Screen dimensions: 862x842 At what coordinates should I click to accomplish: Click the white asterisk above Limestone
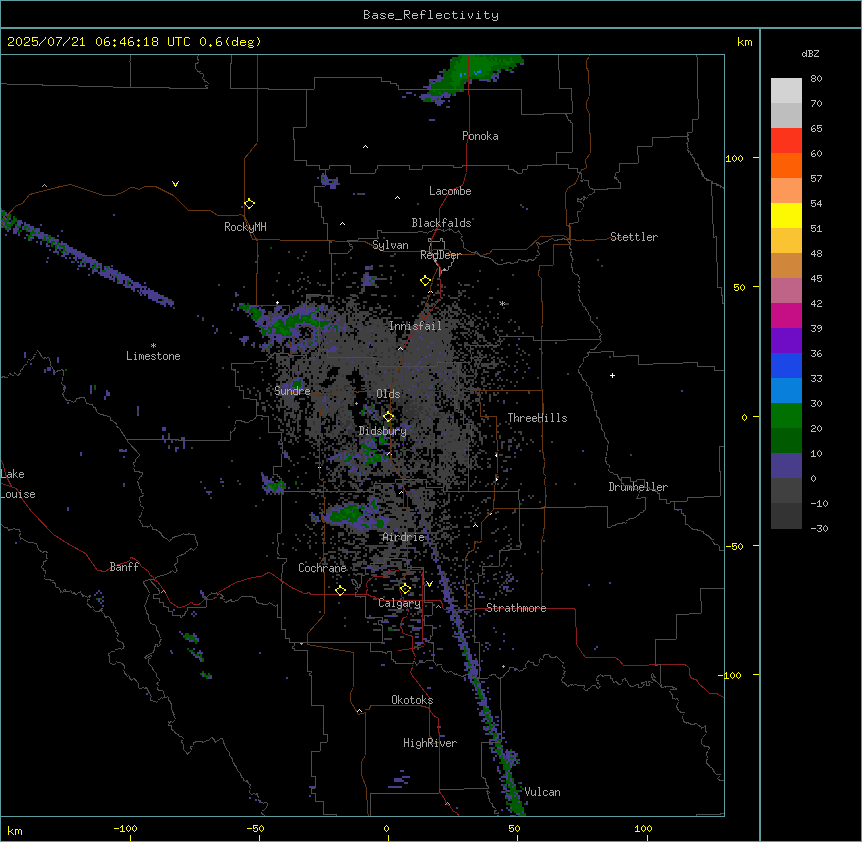click(153, 346)
